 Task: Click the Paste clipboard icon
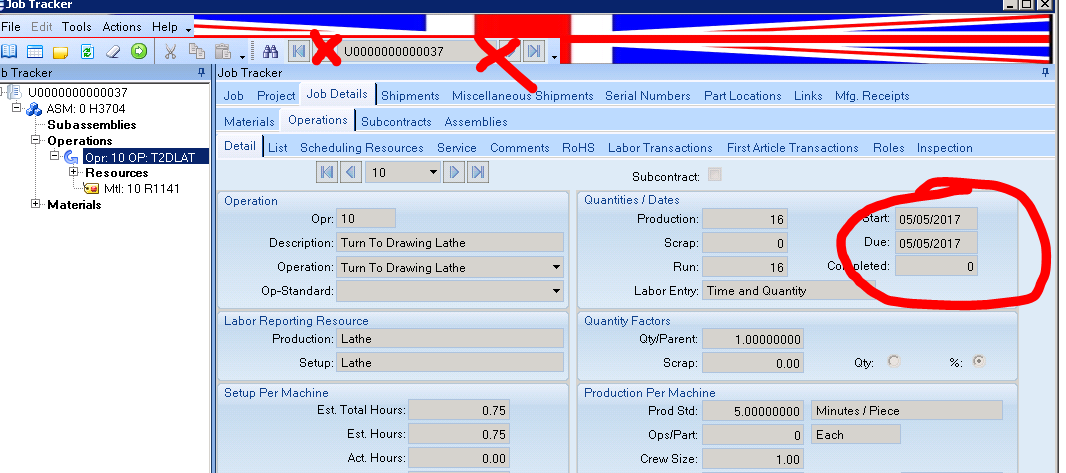(x=222, y=51)
